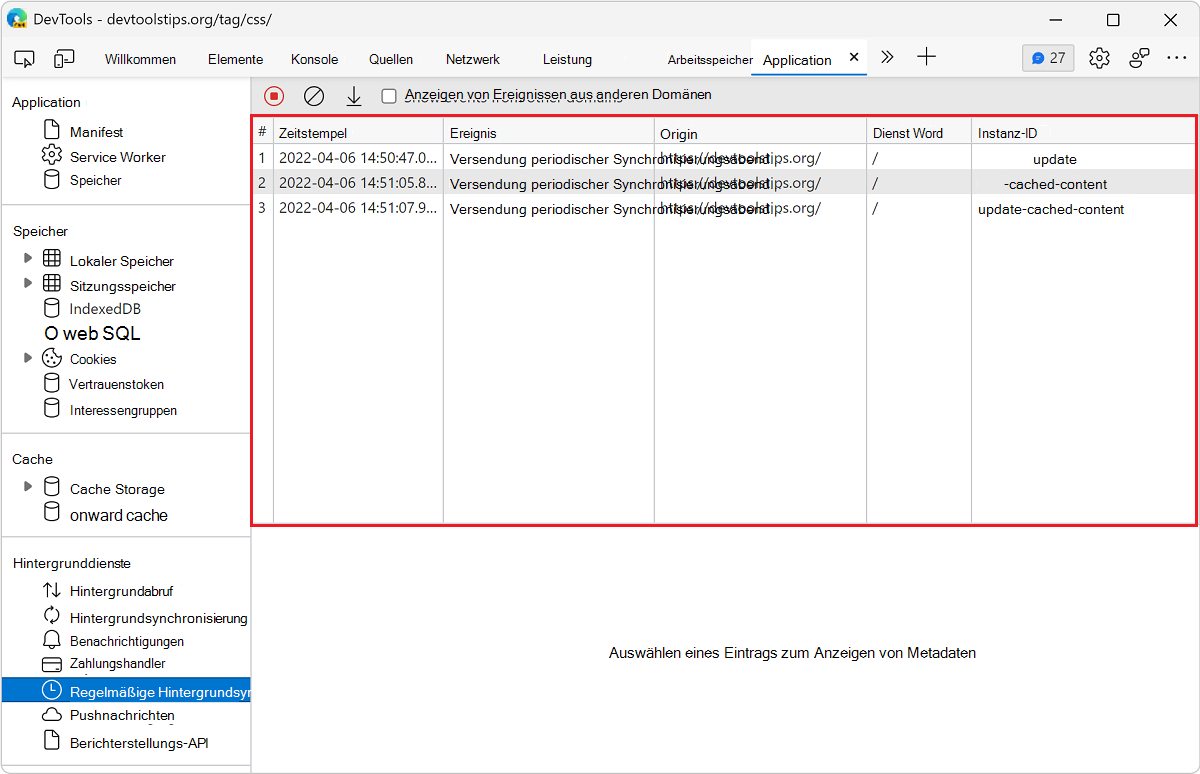Click the update-cached-content instance ID in row 3

coord(1051,209)
